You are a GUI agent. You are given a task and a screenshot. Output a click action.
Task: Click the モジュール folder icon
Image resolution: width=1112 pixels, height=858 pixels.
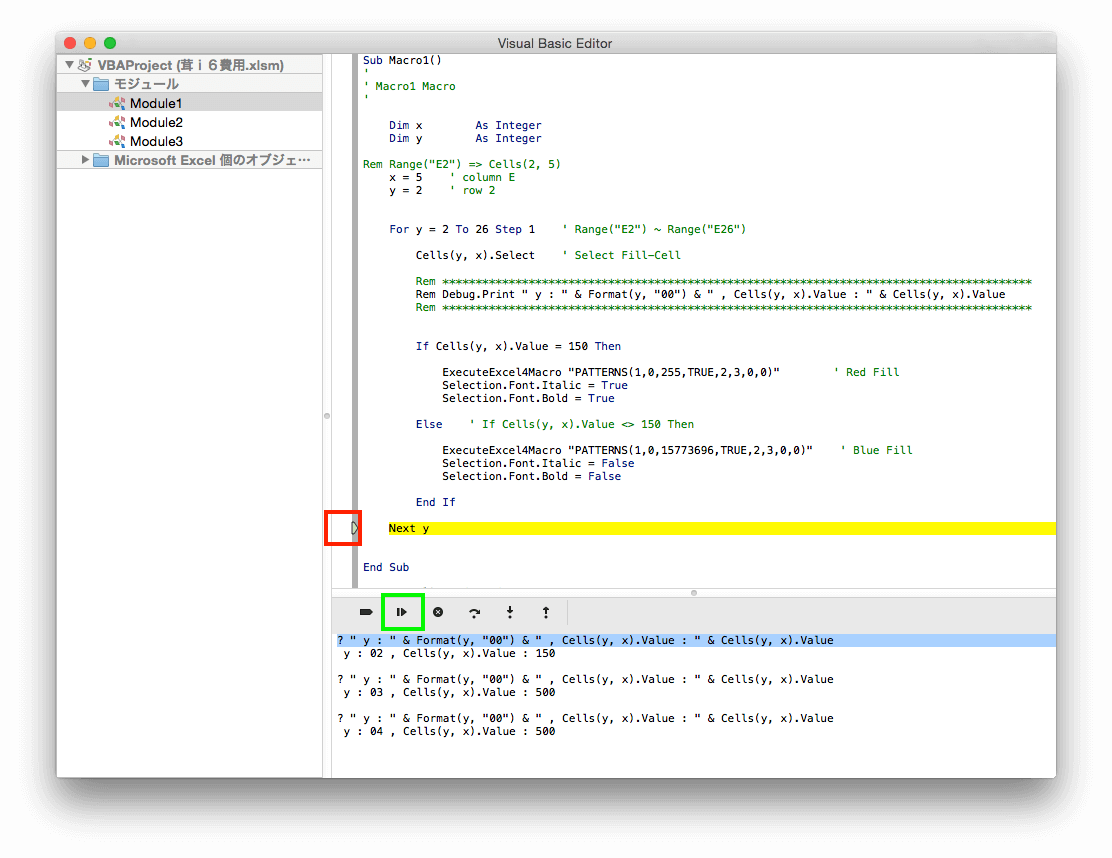(101, 84)
